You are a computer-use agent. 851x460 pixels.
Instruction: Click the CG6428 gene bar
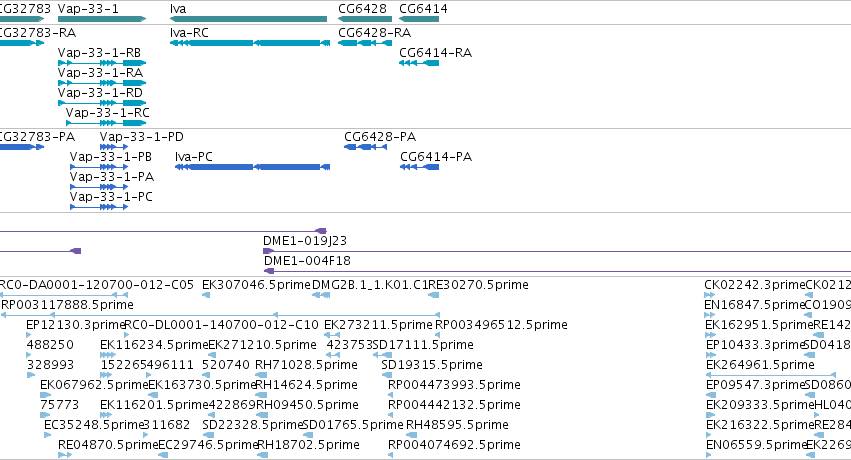(365, 19)
